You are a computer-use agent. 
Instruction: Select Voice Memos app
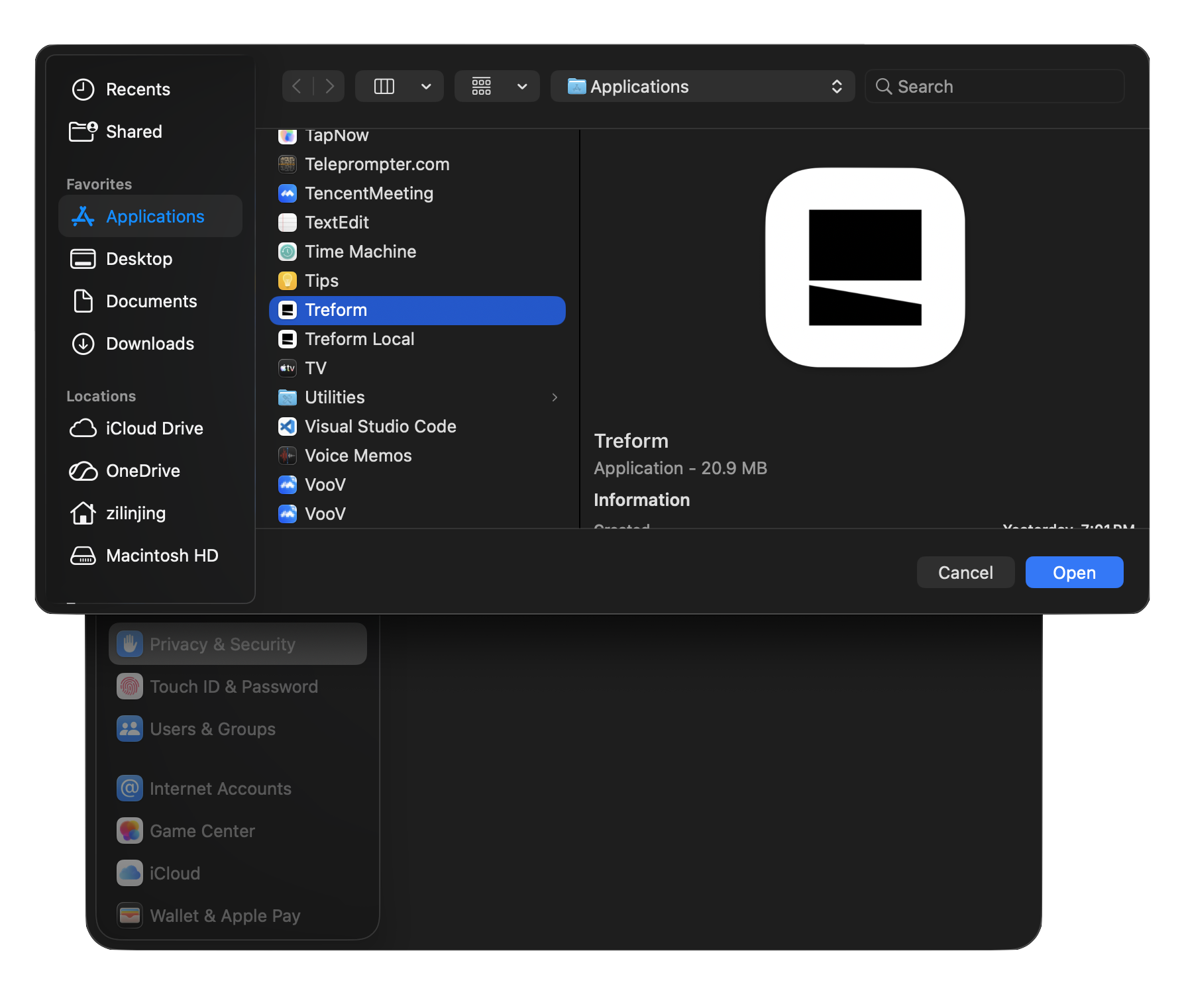[x=417, y=456]
